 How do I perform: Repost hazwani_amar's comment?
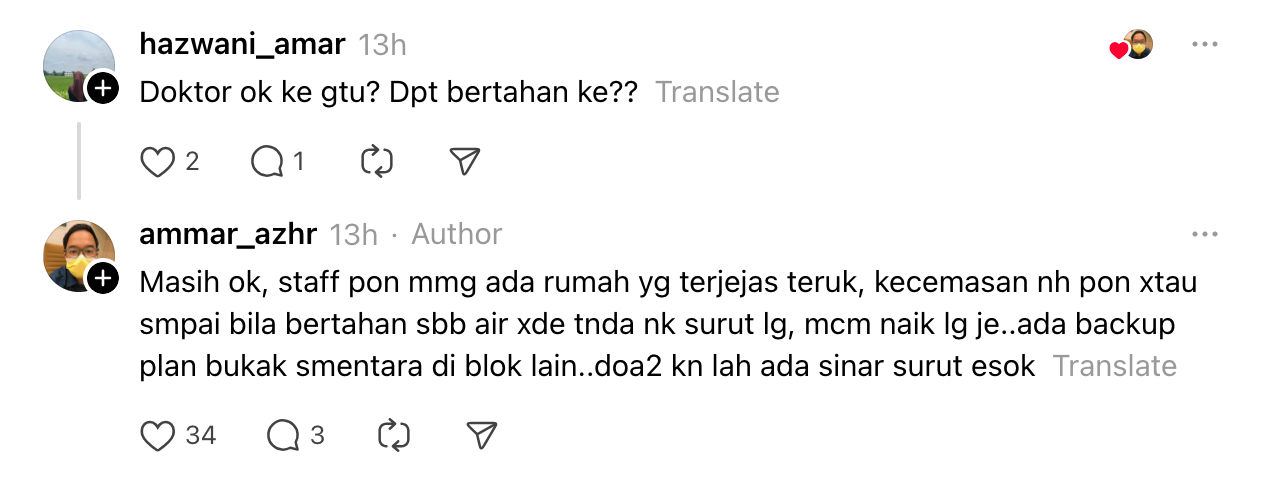click(x=377, y=161)
